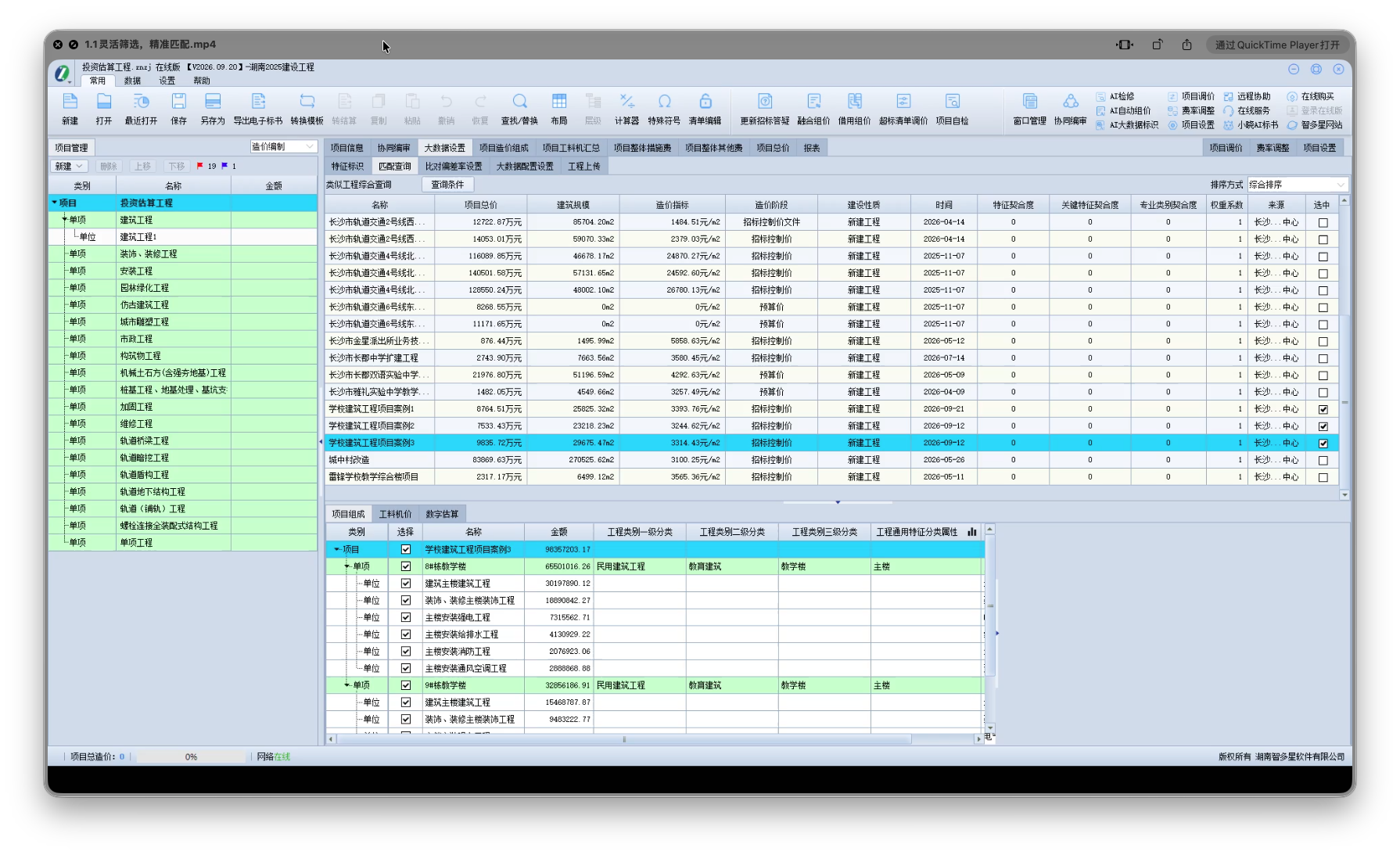Click the QuickTime share icon in the title bar

click(1186, 45)
